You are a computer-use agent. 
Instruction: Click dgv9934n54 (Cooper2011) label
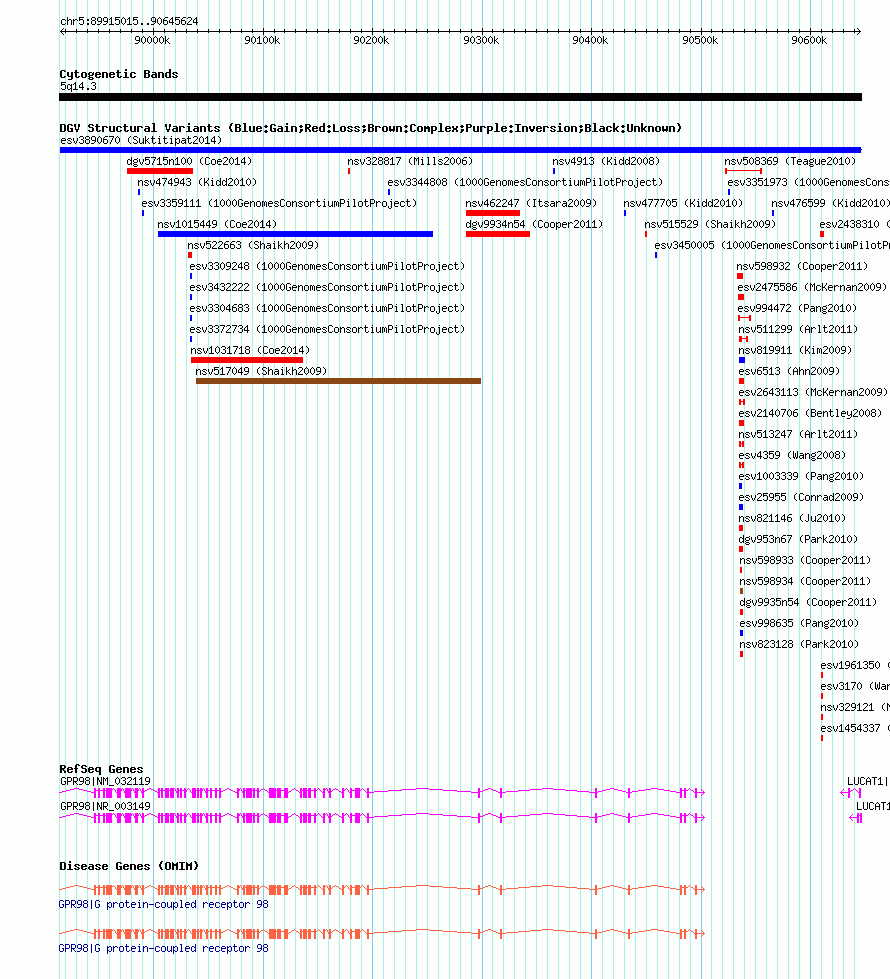click(x=534, y=224)
